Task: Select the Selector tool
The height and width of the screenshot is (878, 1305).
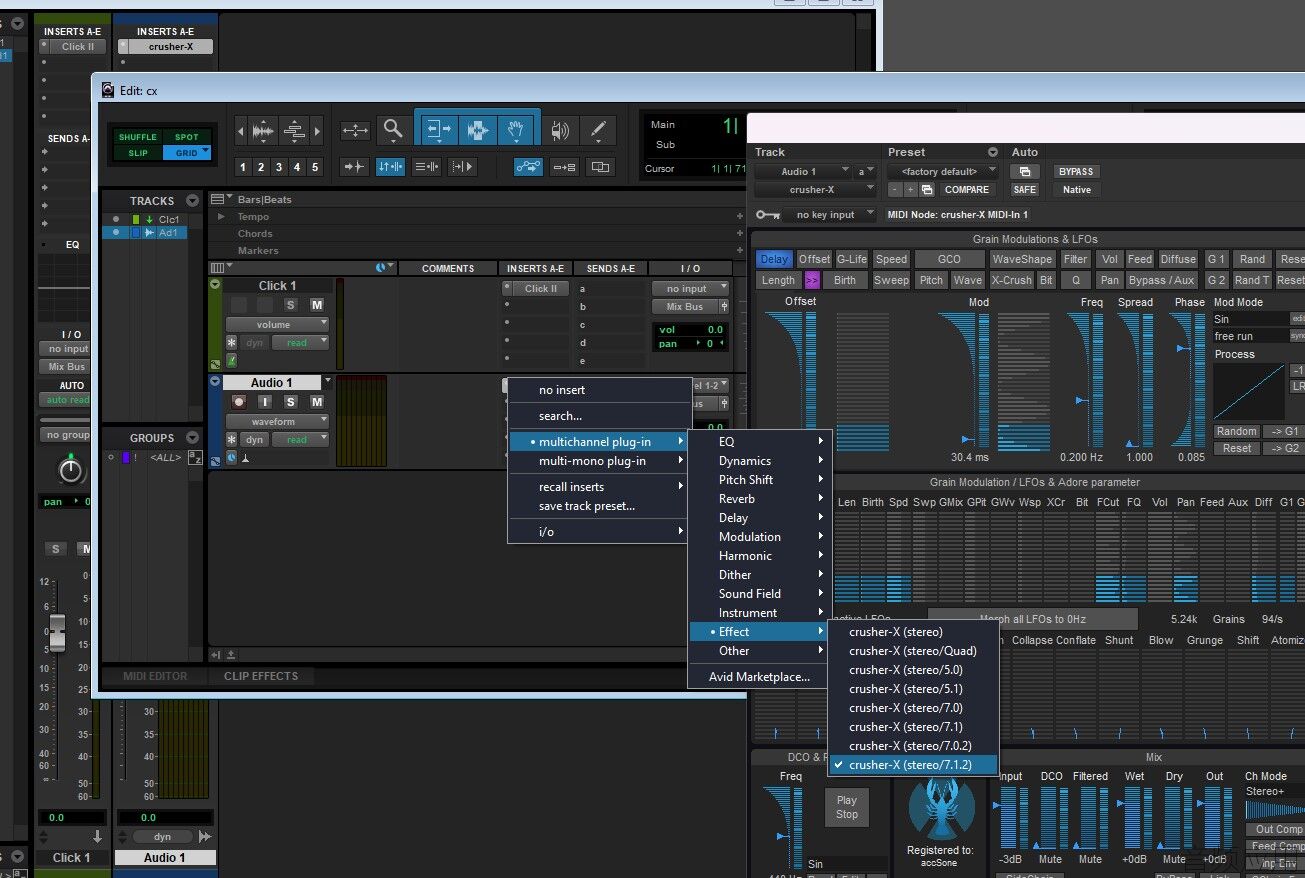Action: [x=478, y=130]
